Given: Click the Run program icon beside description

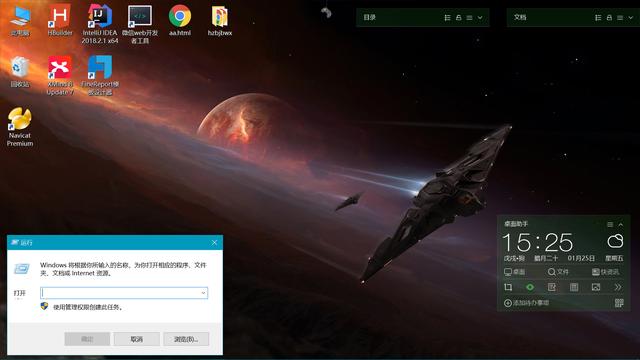Looking at the screenshot, I should coord(22,269).
